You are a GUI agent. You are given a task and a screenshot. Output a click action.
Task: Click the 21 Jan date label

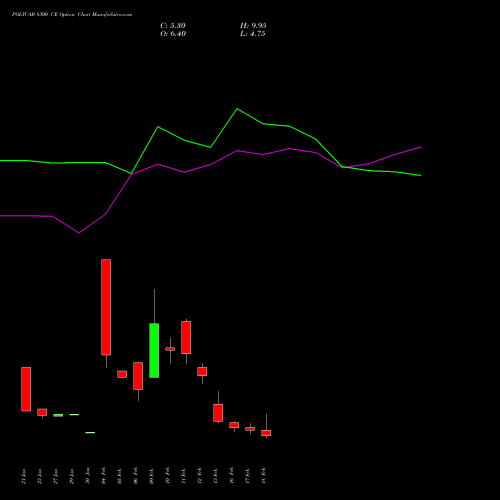(23, 476)
